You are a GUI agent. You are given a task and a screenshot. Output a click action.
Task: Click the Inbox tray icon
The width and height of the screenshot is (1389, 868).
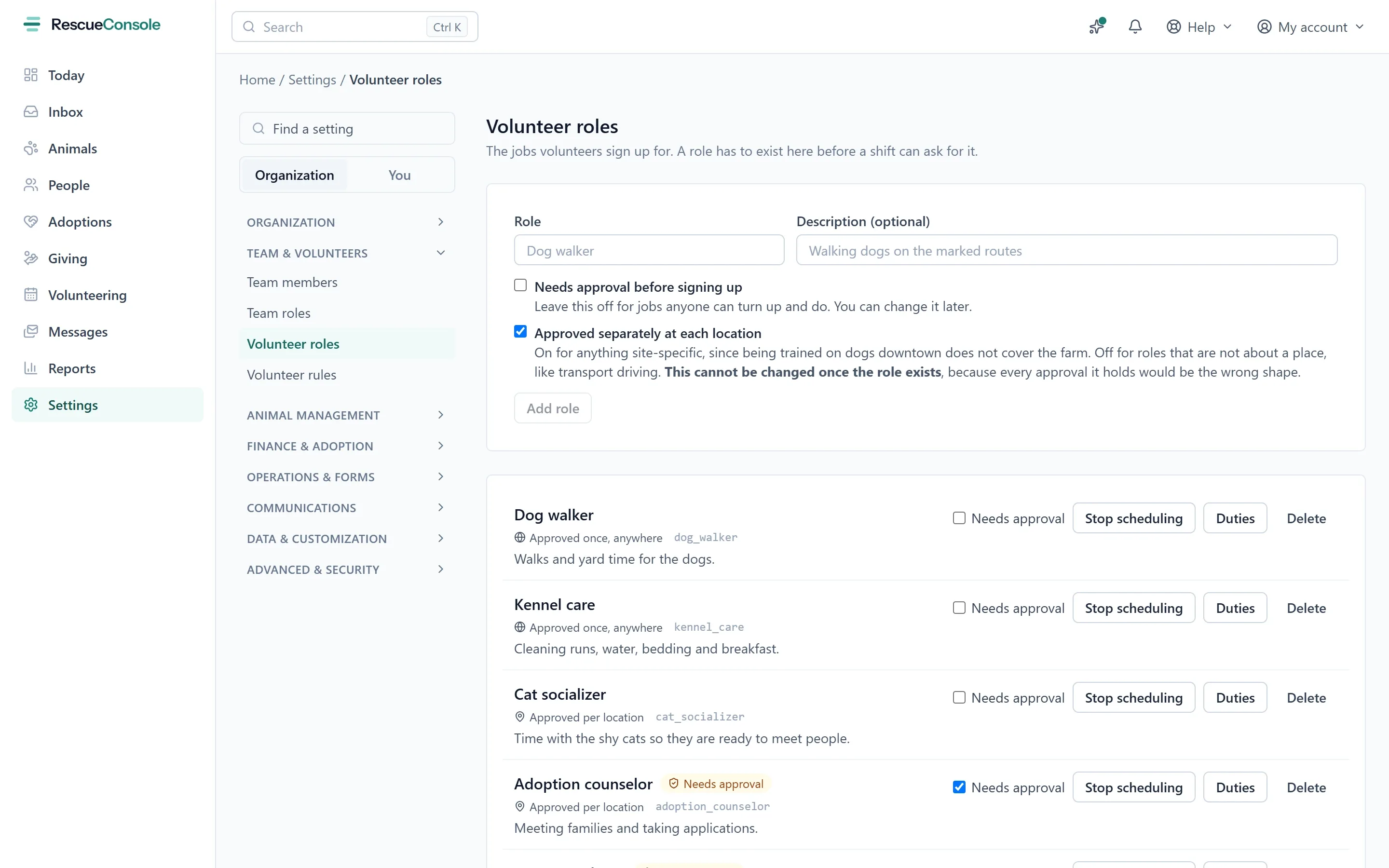pos(31,112)
